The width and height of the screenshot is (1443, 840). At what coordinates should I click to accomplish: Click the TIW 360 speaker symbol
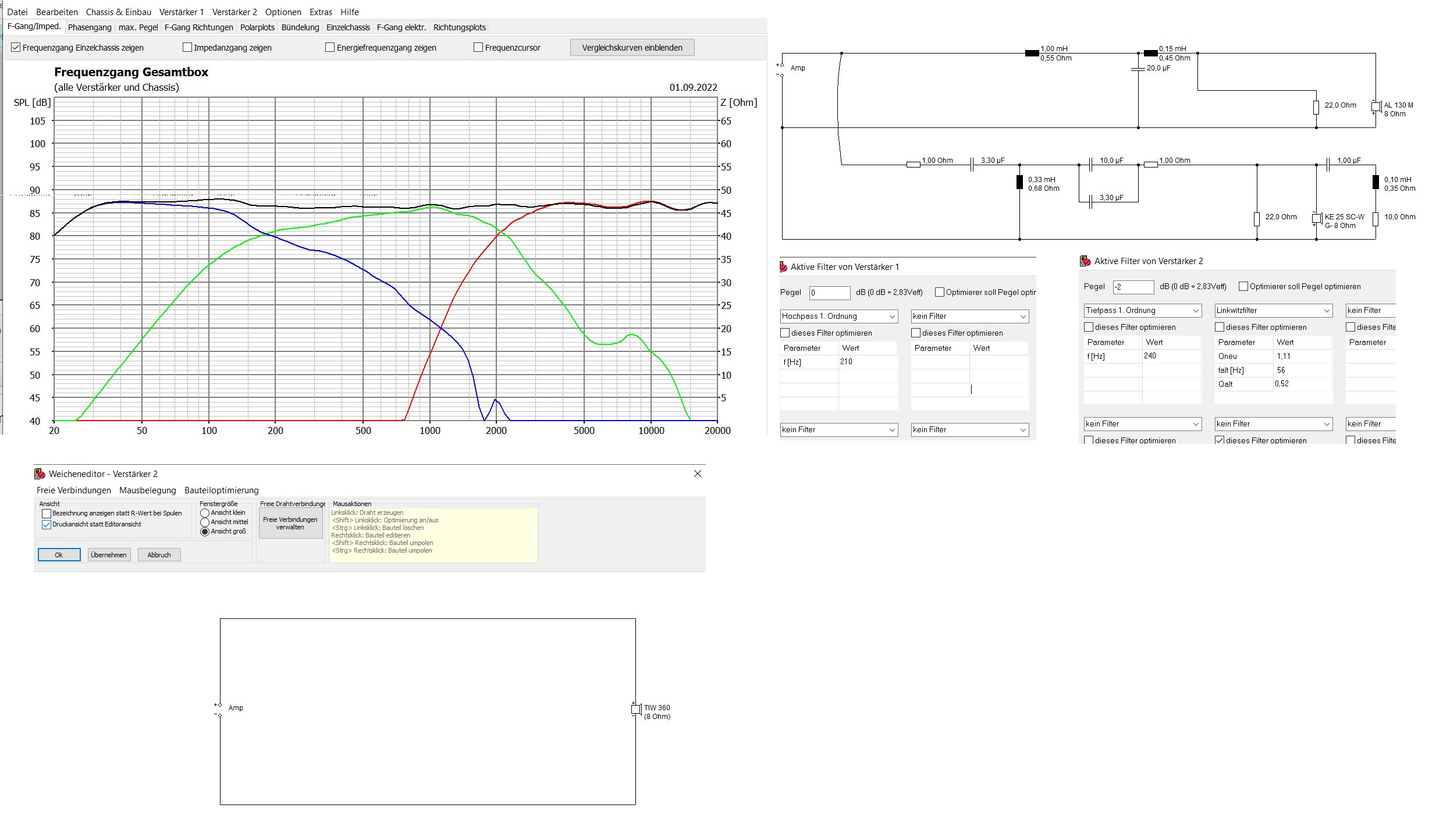636,710
